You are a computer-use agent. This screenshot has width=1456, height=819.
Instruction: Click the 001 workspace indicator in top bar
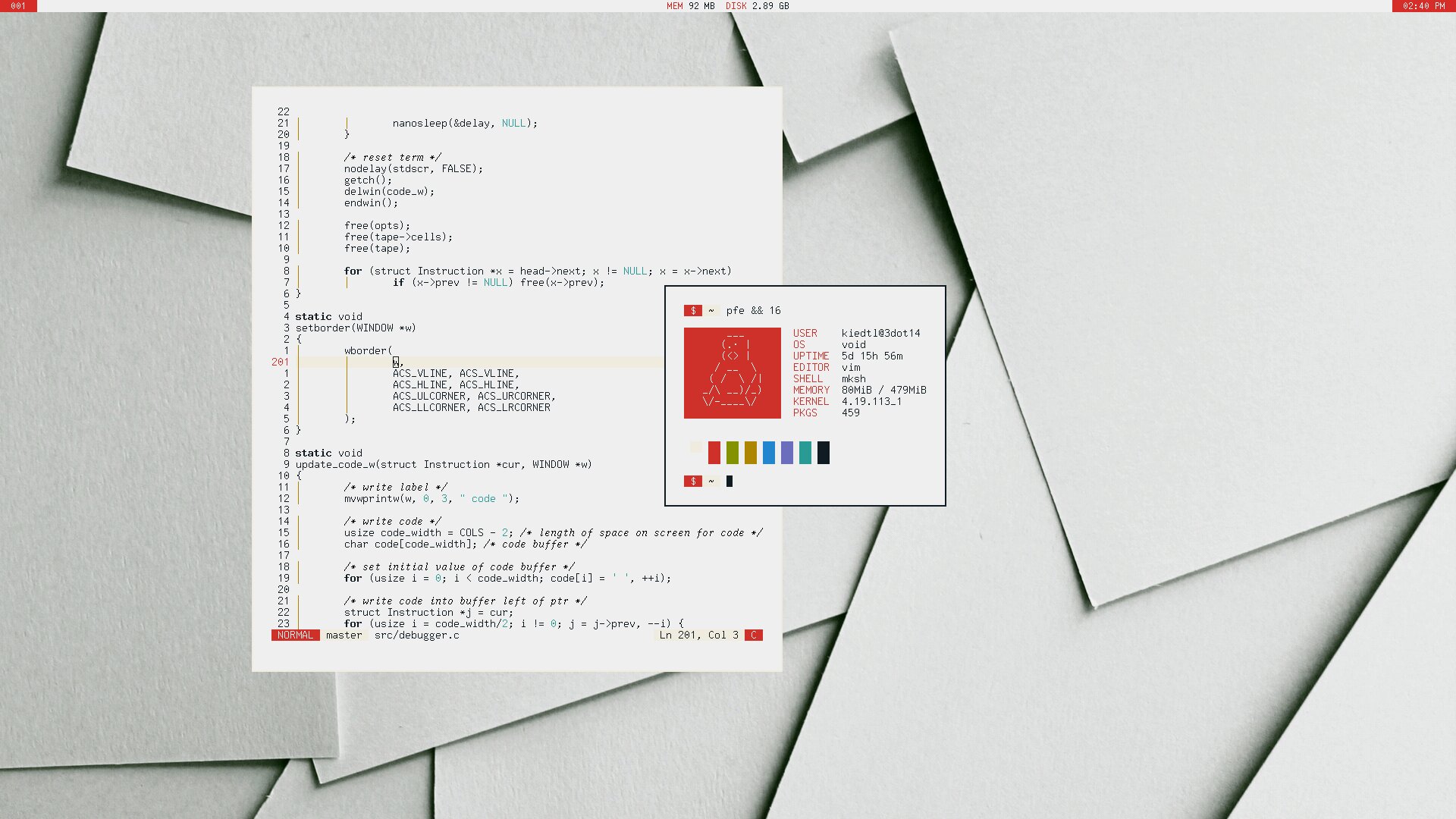click(x=18, y=6)
